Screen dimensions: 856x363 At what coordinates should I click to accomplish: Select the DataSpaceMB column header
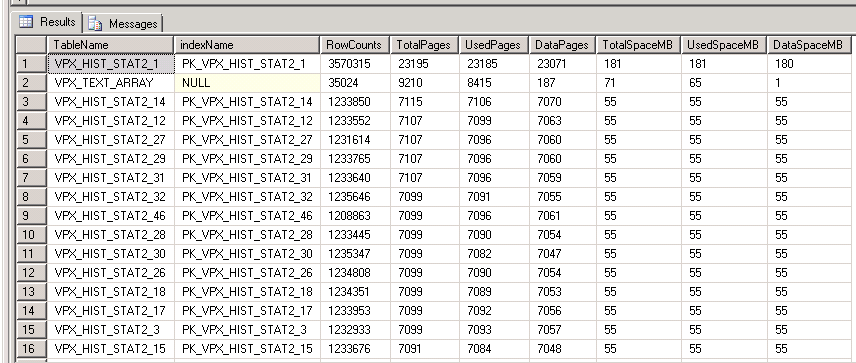coord(809,45)
